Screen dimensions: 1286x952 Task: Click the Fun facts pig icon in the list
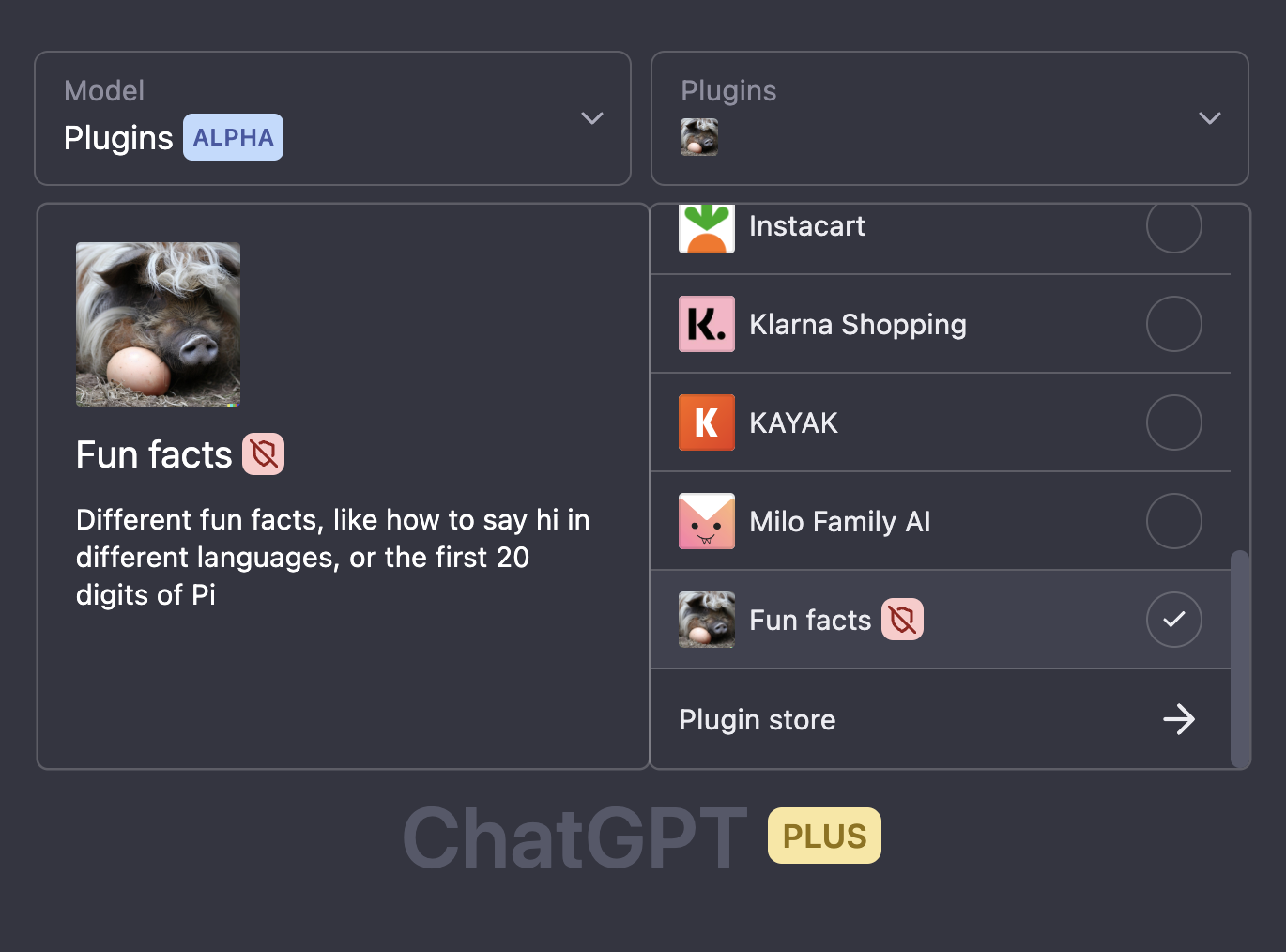point(706,620)
